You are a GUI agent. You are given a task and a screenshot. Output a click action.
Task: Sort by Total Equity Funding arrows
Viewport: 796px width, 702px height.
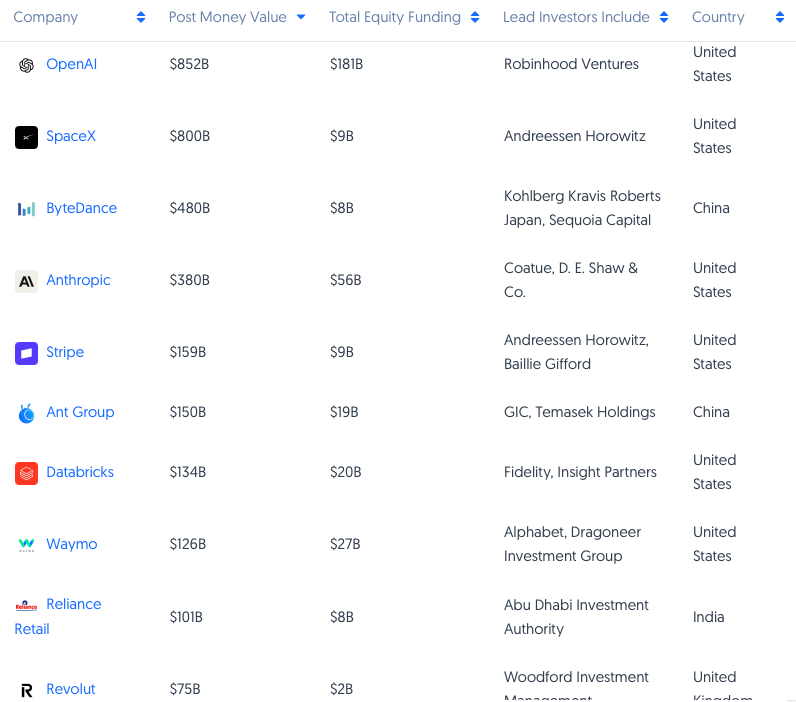(476, 18)
